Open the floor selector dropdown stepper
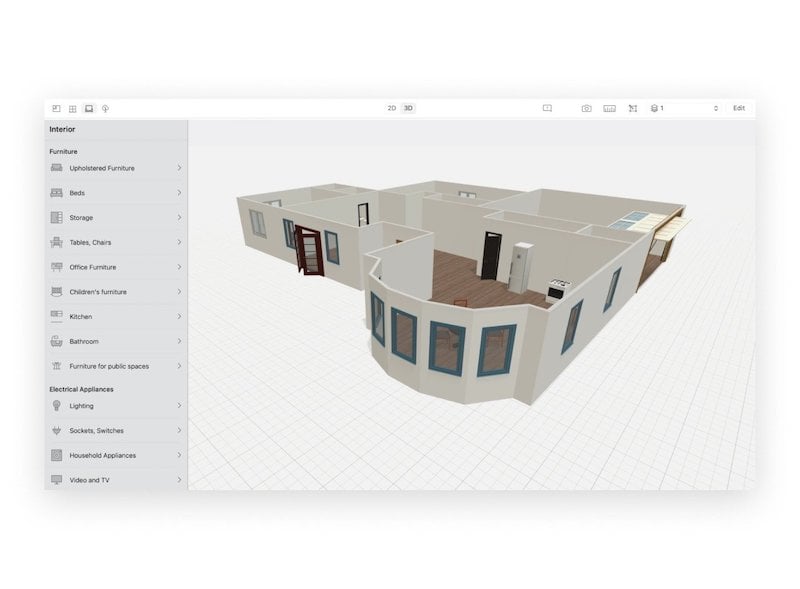800x589 pixels. pos(716,108)
